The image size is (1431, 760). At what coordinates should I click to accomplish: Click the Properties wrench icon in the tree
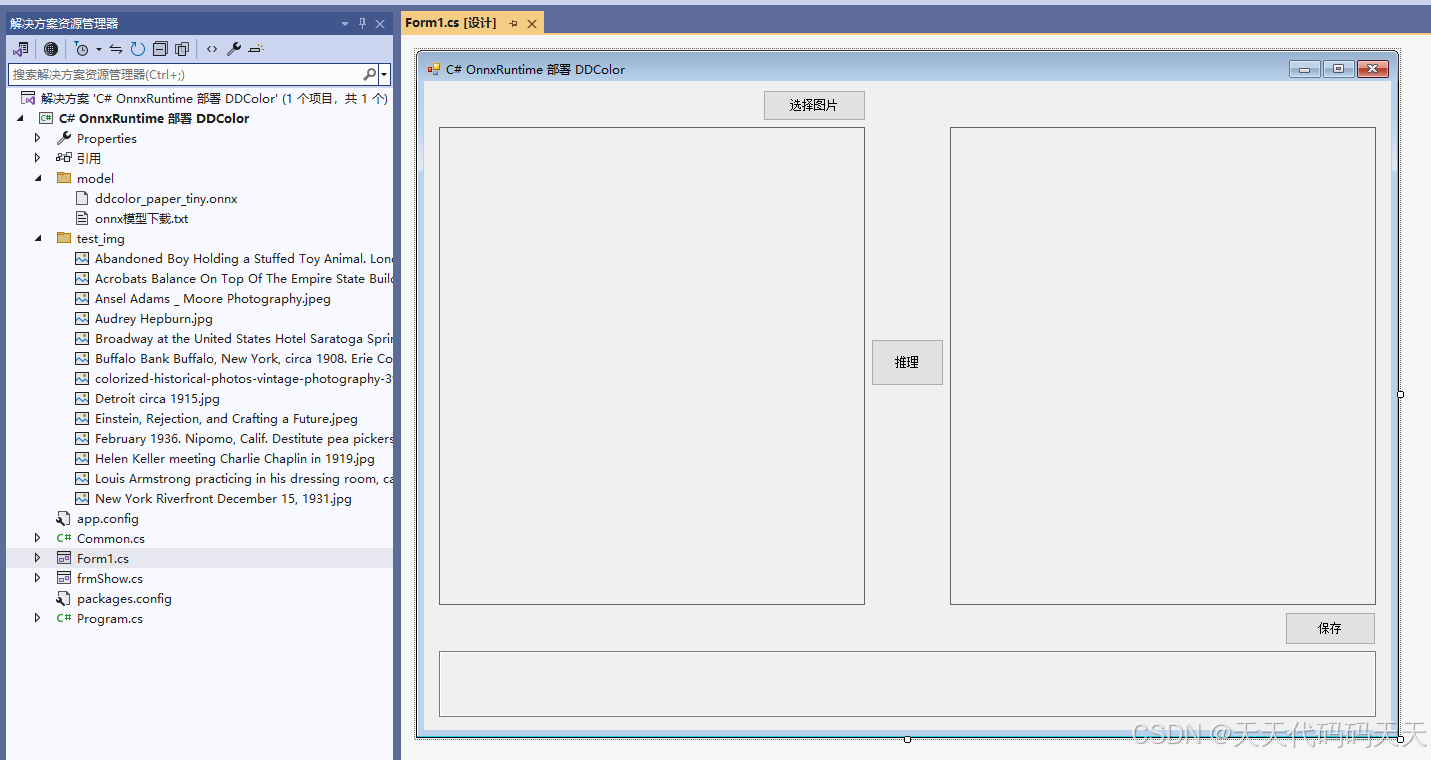point(64,138)
